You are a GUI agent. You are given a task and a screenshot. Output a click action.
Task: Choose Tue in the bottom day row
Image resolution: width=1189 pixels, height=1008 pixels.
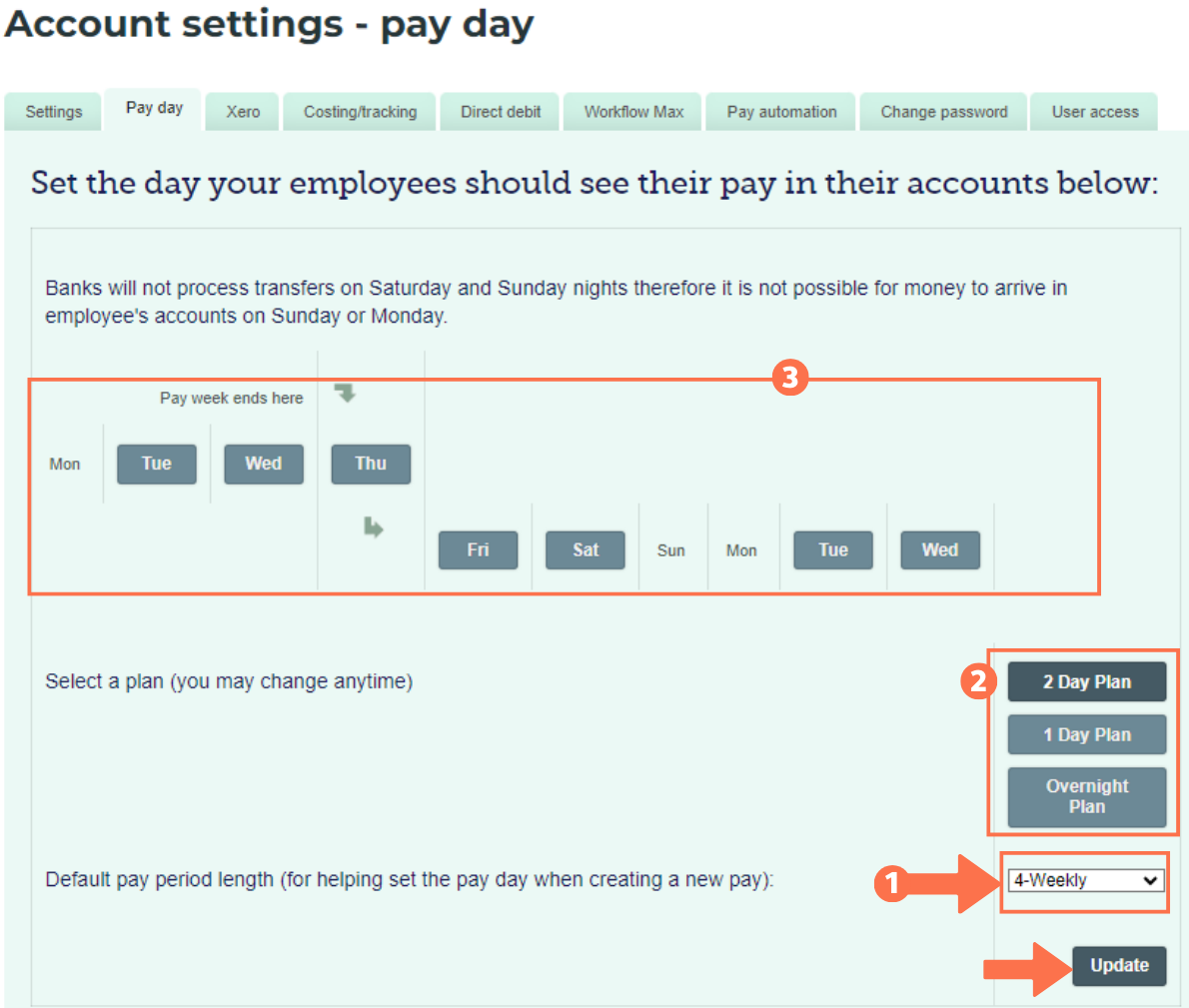pyautogui.click(x=832, y=549)
